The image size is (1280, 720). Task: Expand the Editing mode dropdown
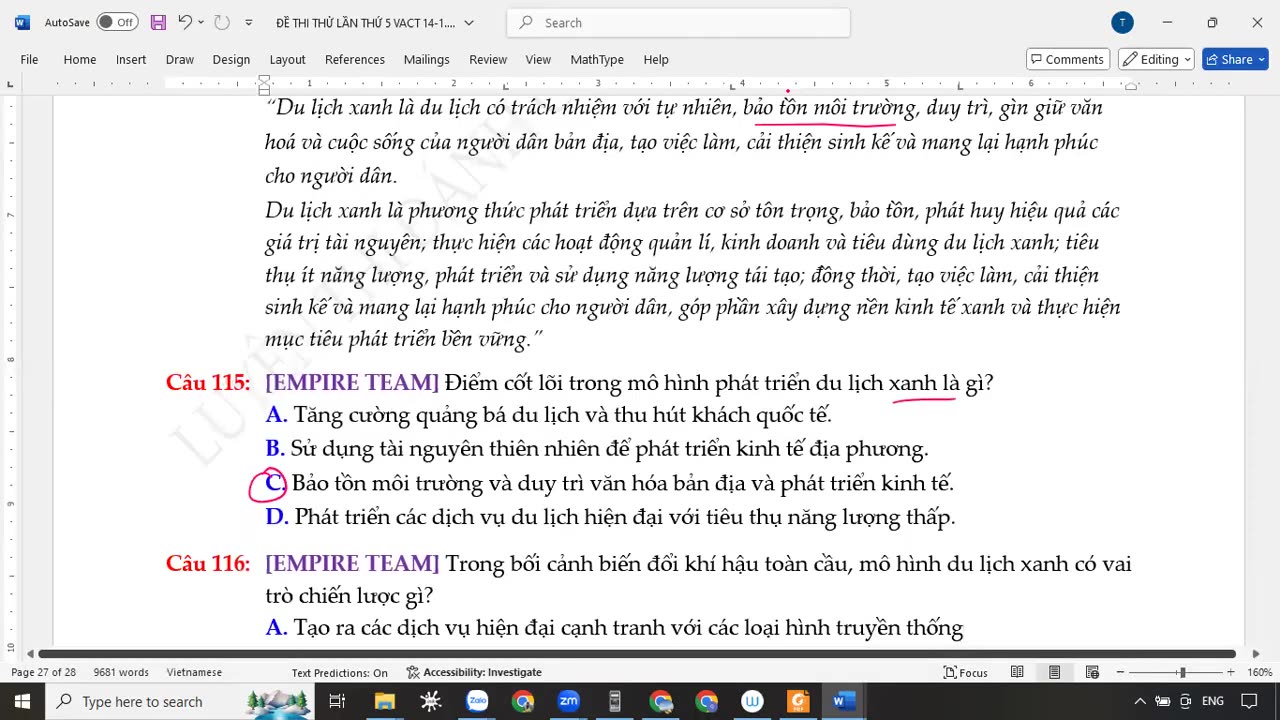[1157, 59]
